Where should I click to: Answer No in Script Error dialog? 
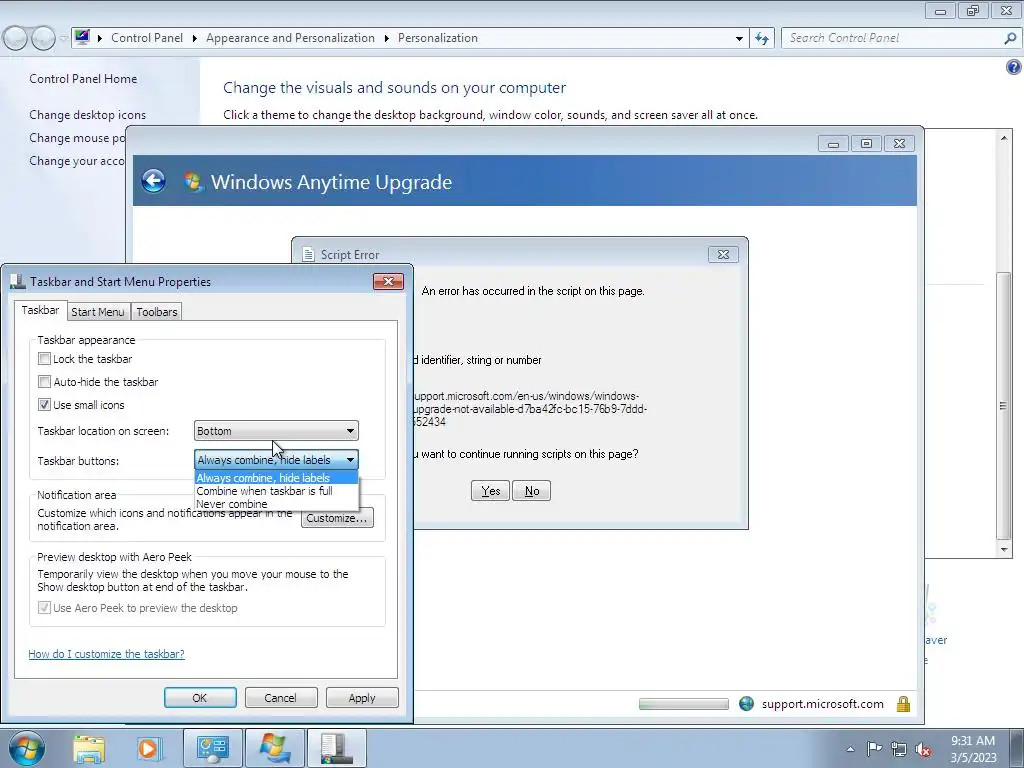click(532, 490)
